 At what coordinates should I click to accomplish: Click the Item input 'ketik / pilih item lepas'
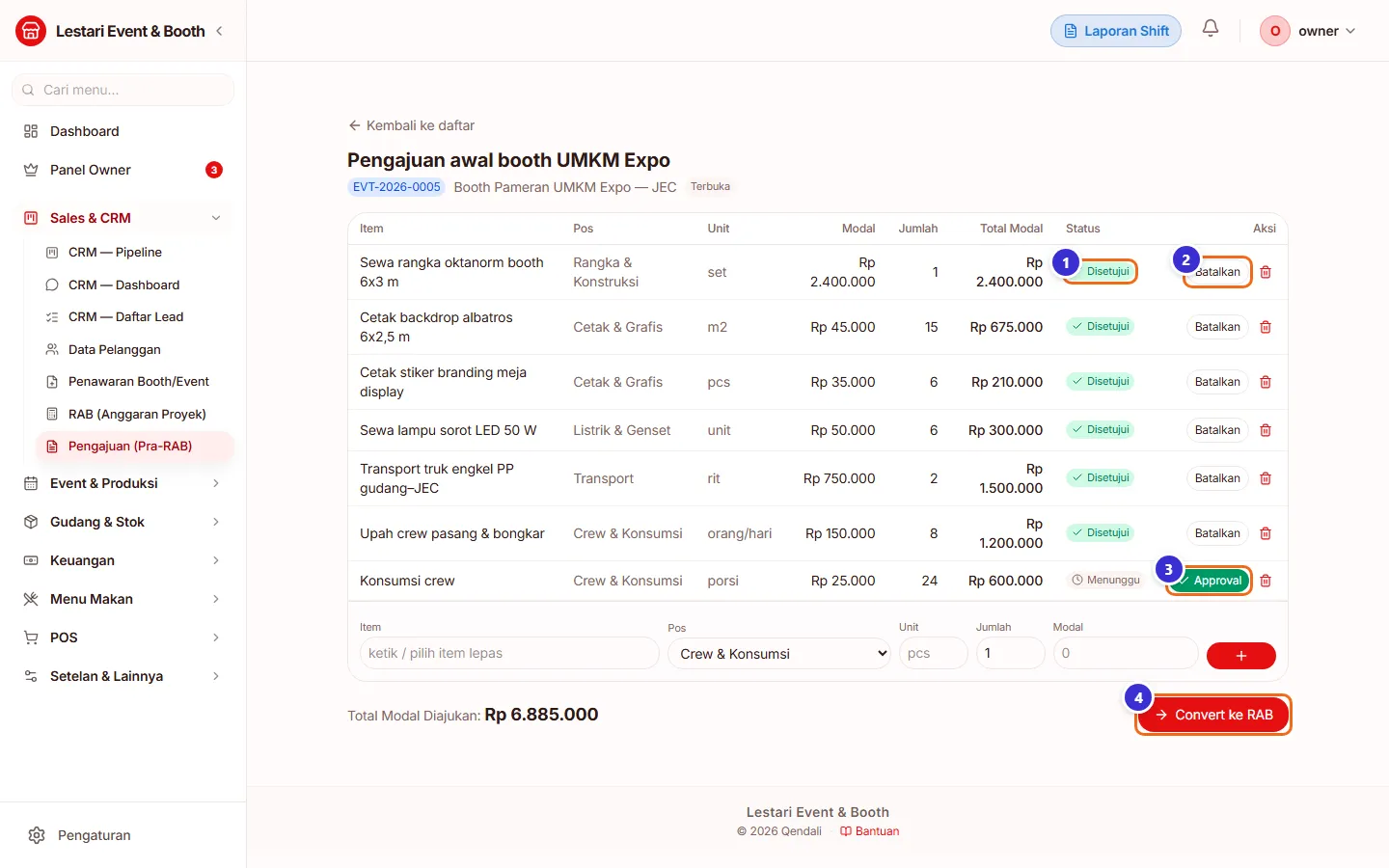click(509, 653)
